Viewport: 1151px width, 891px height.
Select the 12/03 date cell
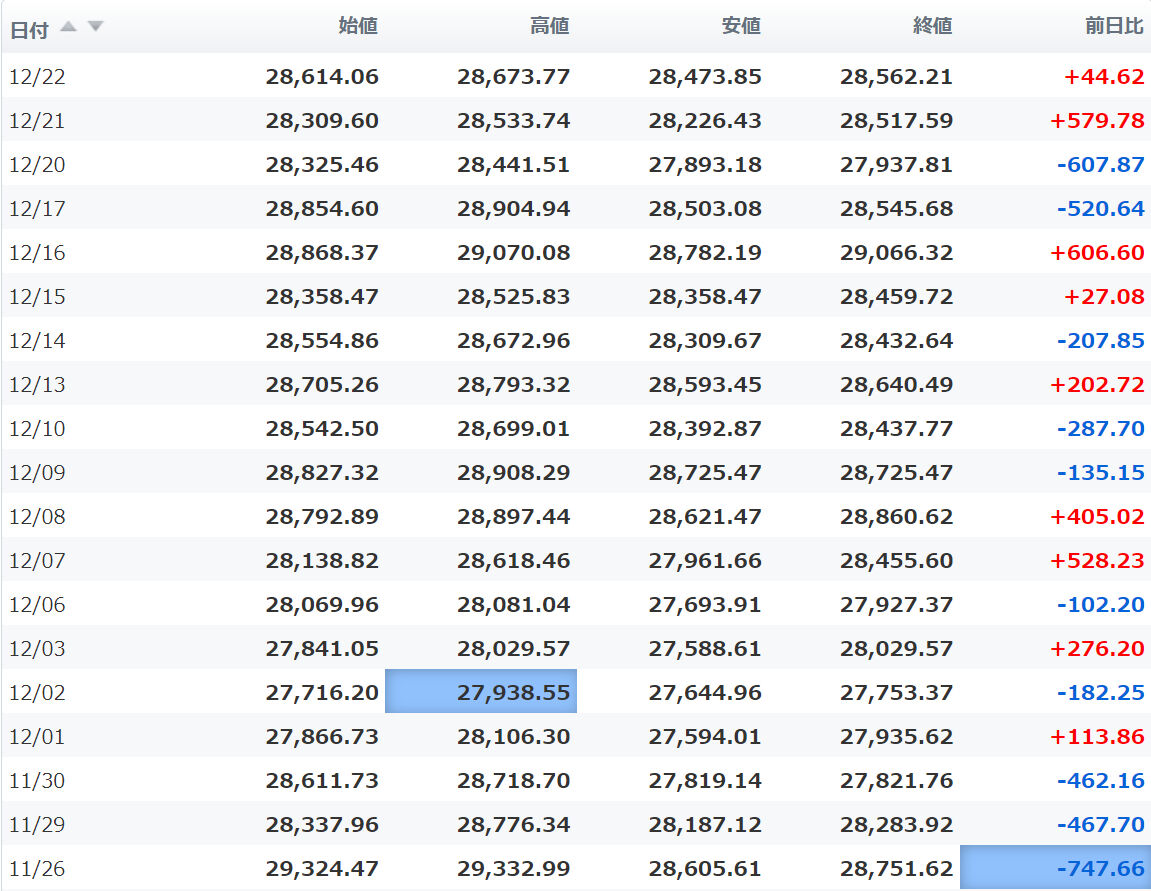[x=37, y=649]
